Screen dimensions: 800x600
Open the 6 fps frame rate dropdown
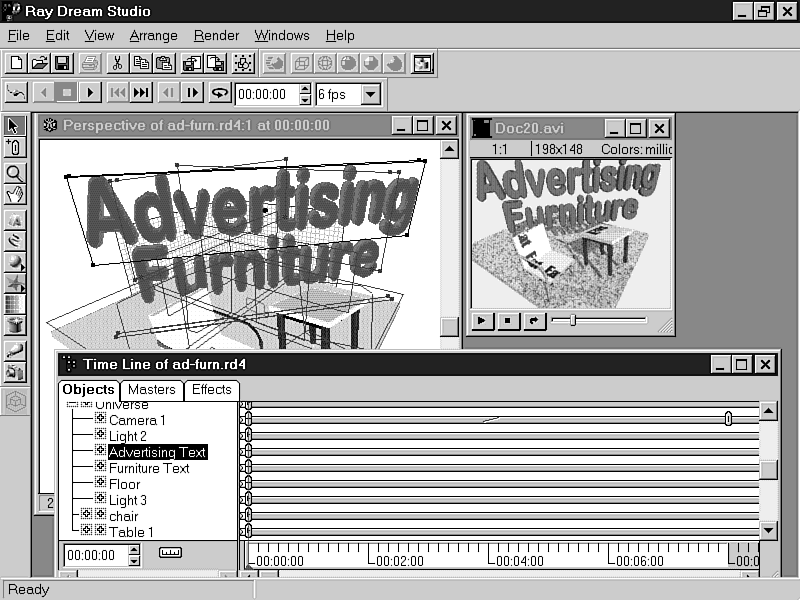coord(370,95)
